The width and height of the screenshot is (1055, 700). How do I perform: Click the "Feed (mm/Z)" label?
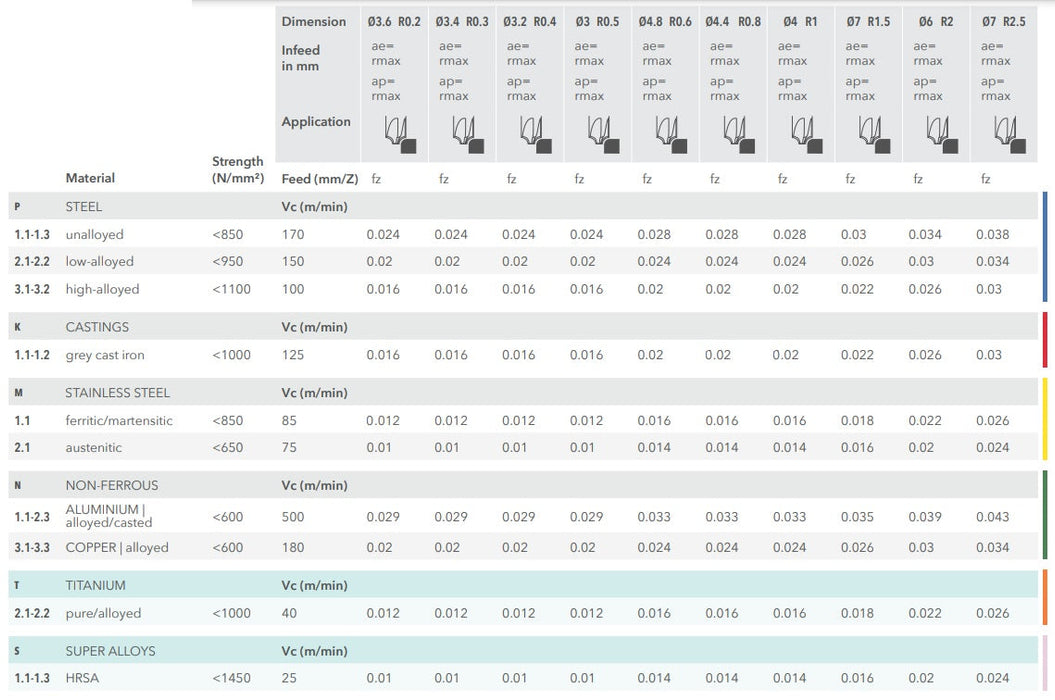(320, 179)
